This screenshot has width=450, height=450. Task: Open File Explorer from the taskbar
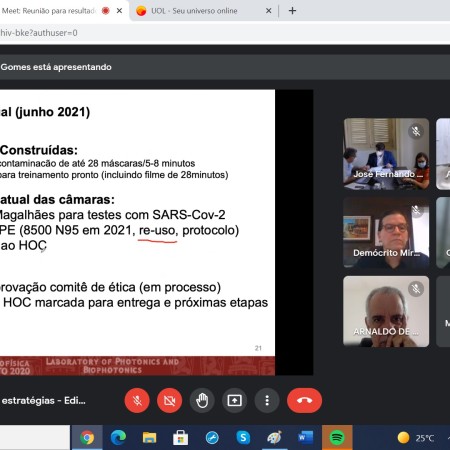[149, 437]
